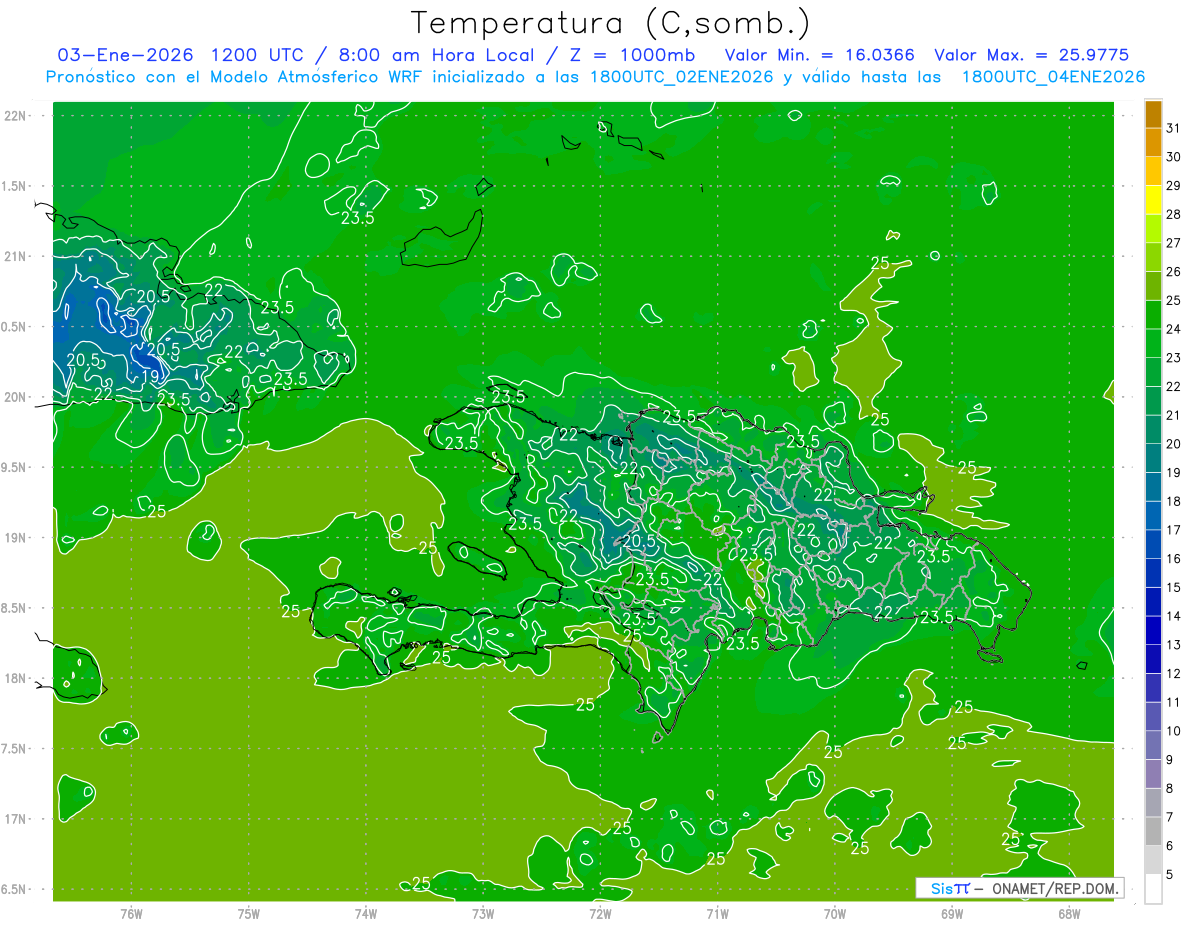Click the '18N' latitude axis label
This screenshot has width=1200, height=927.
tap(15, 678)
